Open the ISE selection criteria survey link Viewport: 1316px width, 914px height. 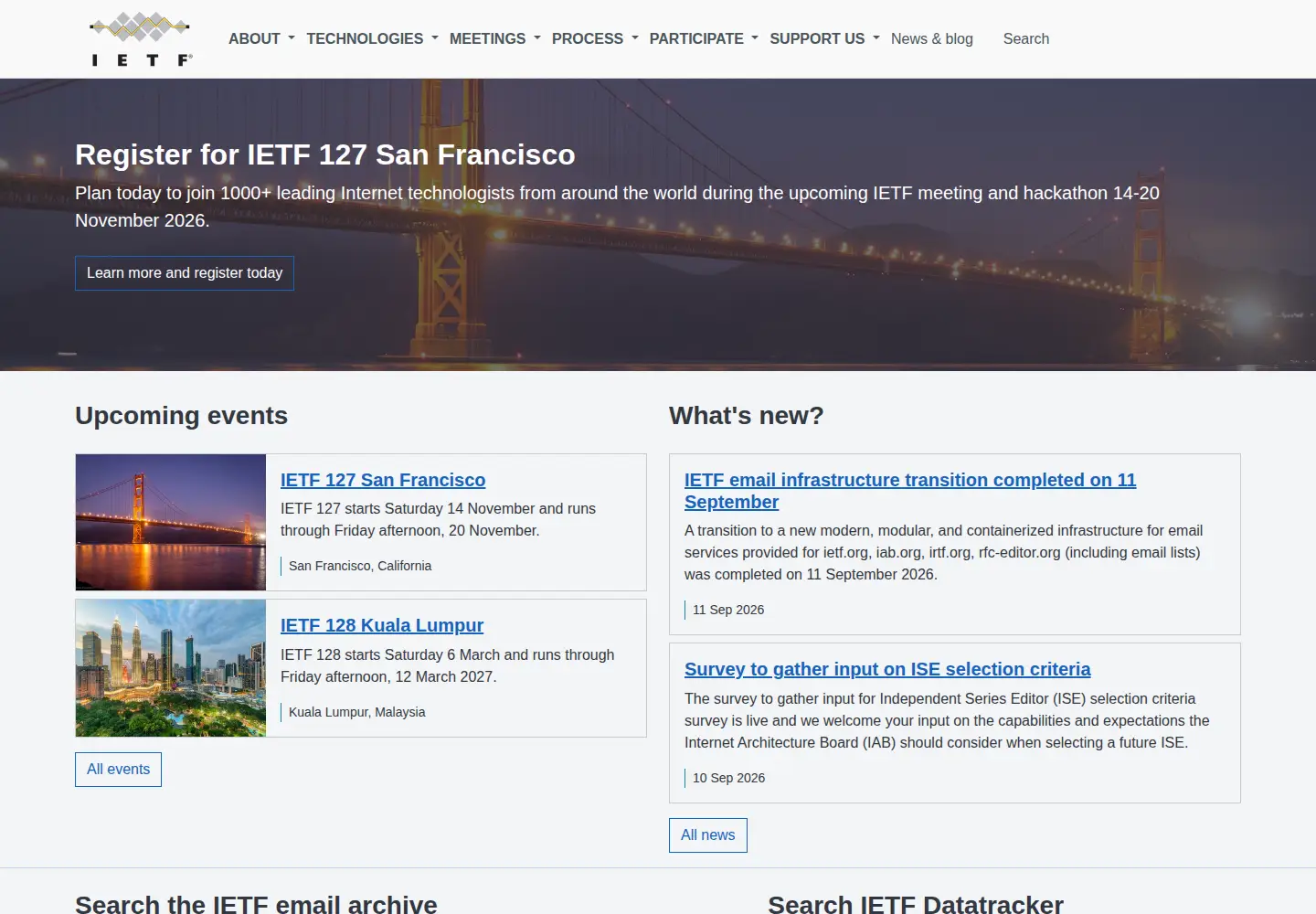coord(887,669)
